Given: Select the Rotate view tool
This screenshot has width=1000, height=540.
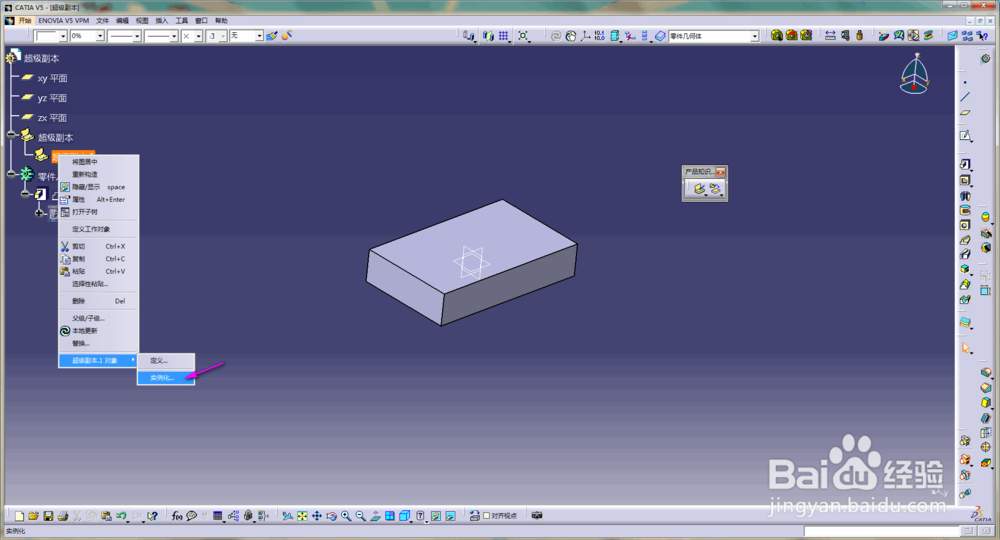Looking at the screenshot, I should (x=331, y=516).
